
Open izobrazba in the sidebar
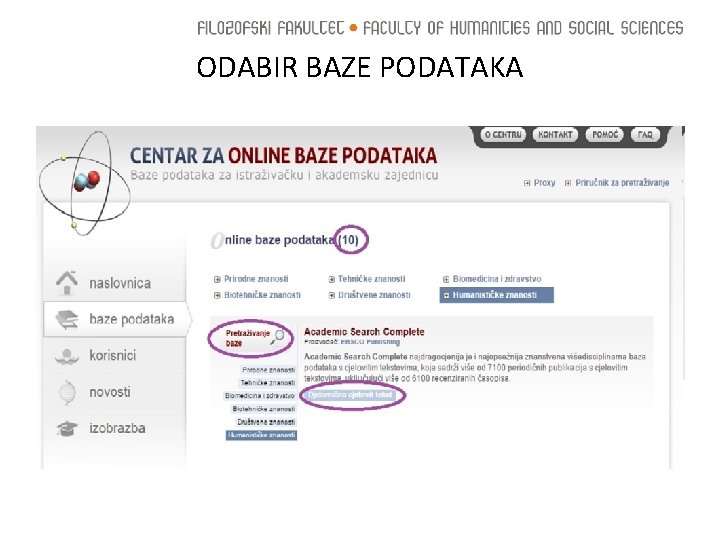click(x=117, y=428)
